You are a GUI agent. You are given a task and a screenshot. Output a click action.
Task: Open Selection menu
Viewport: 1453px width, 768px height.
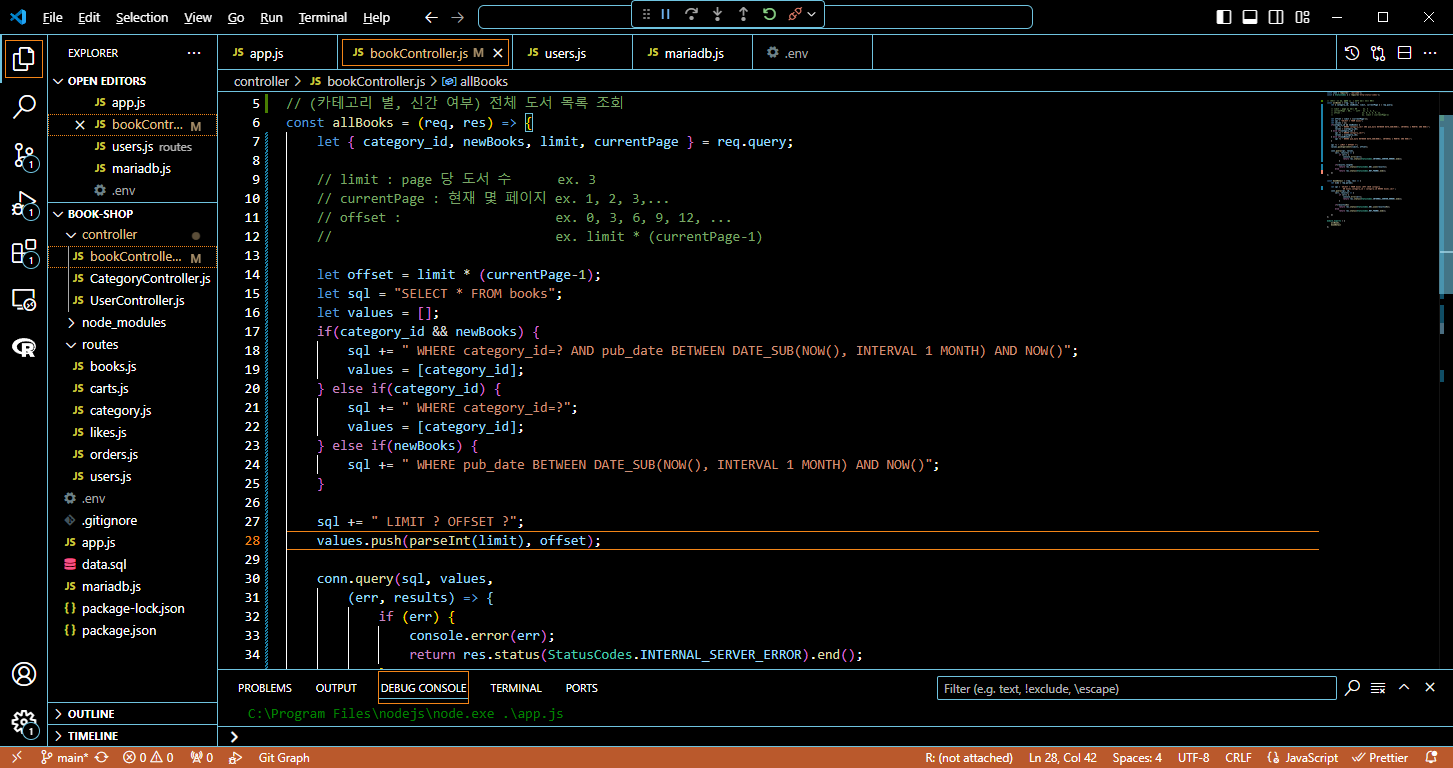tap(142, 17)
